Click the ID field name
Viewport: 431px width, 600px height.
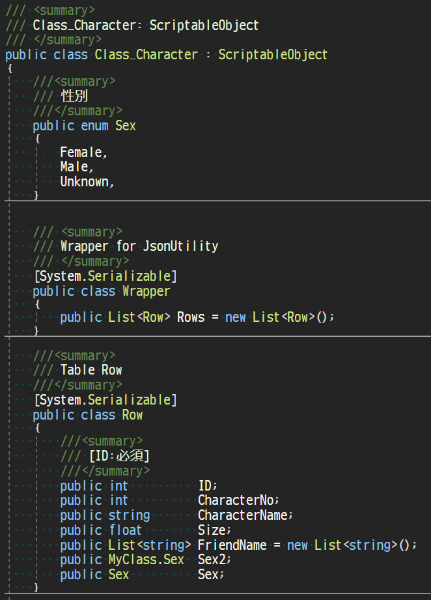coord(205,486)
